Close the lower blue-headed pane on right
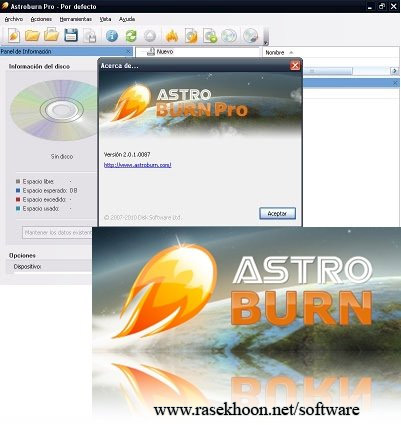 pos(395,83)
